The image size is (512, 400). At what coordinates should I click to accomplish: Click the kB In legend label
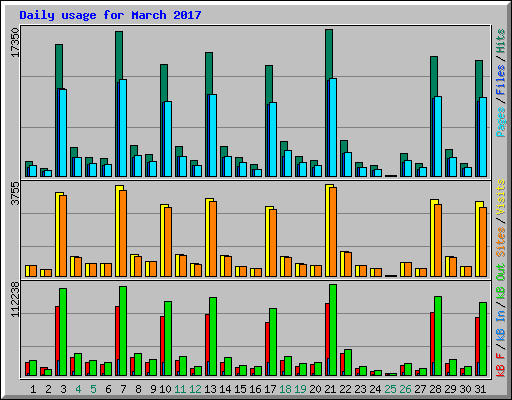click(x=501, y=327)
